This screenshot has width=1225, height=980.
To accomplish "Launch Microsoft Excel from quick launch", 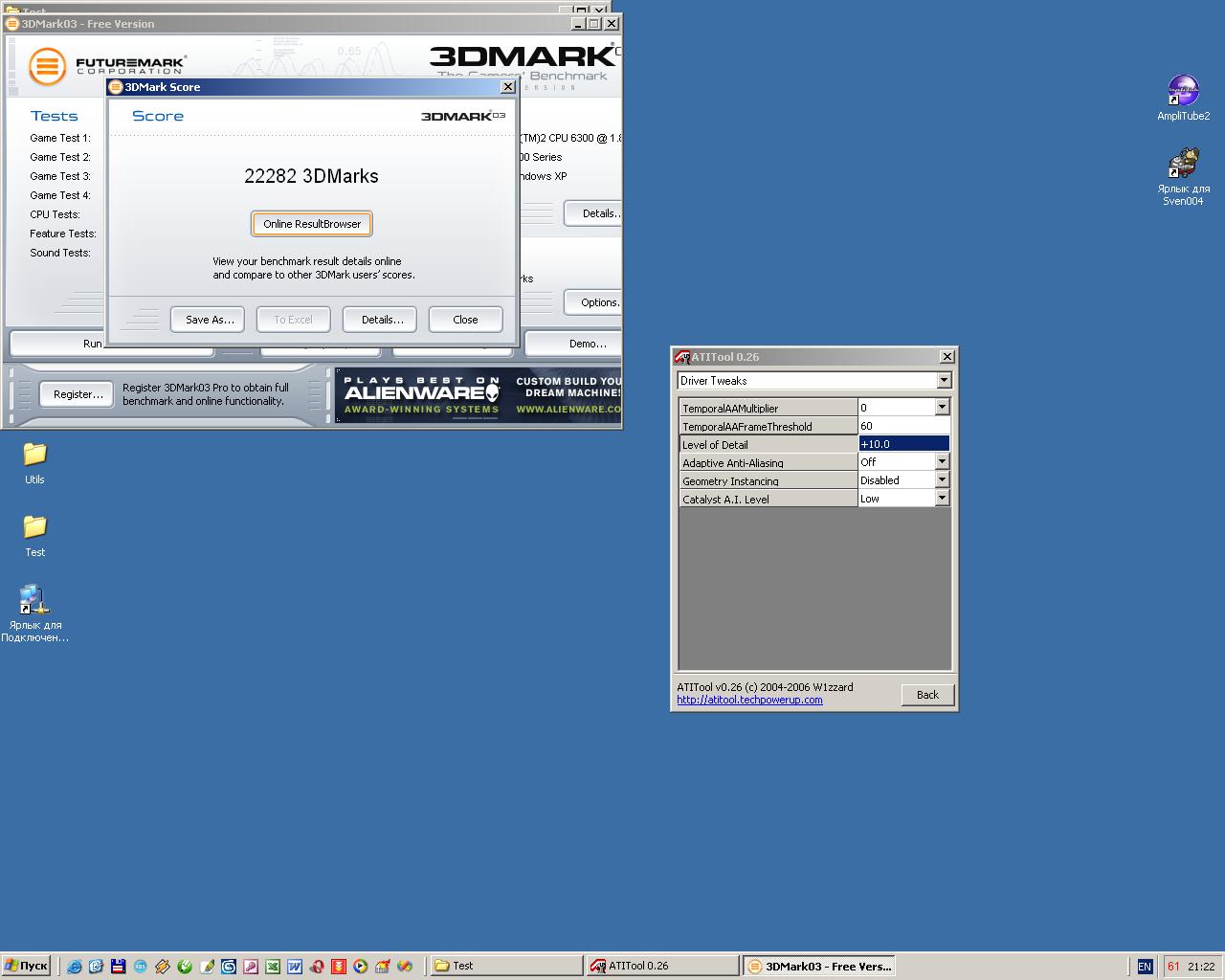I will pos(273,967).
